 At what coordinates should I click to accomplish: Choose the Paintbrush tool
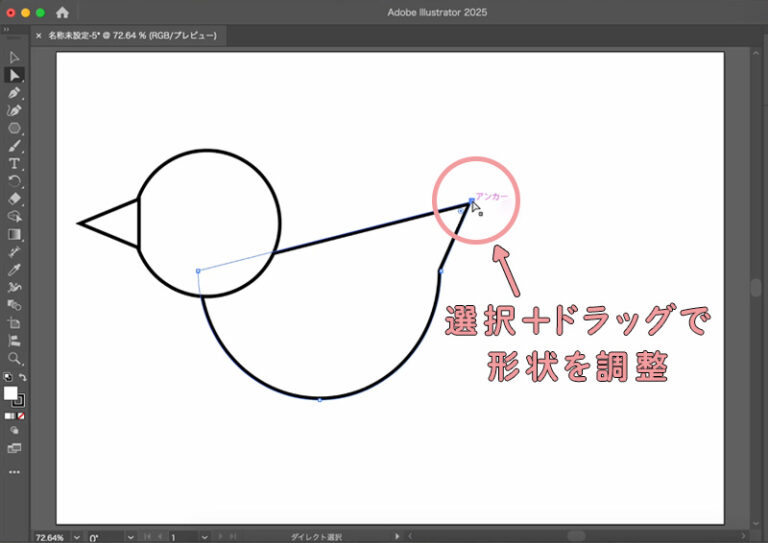(x=14, y=146)
